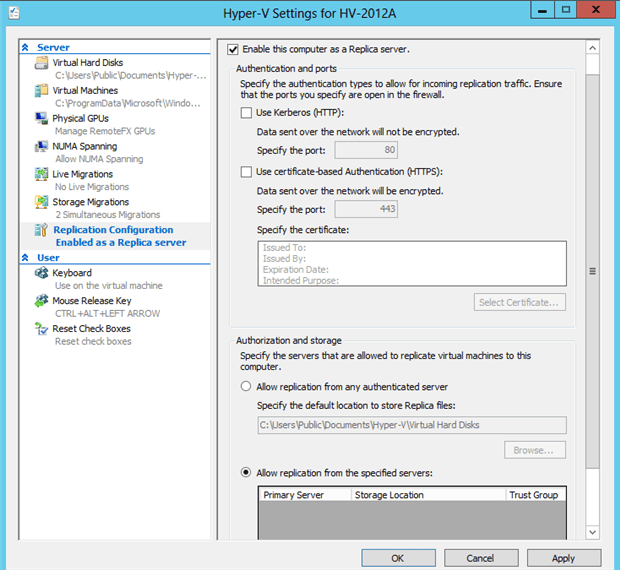Click the Reset Check Boxes icon
The image size is (620, 570).
click(x=42, y=328)
